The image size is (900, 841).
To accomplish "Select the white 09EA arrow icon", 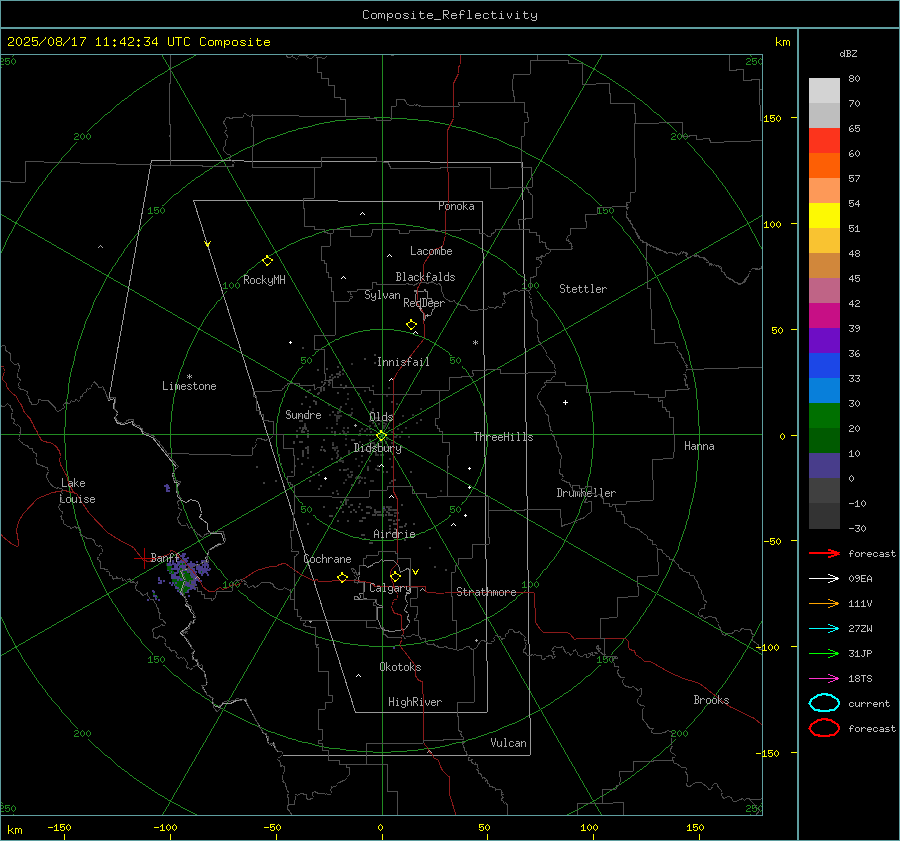I will pyautogui.click(x=824, y=578).
